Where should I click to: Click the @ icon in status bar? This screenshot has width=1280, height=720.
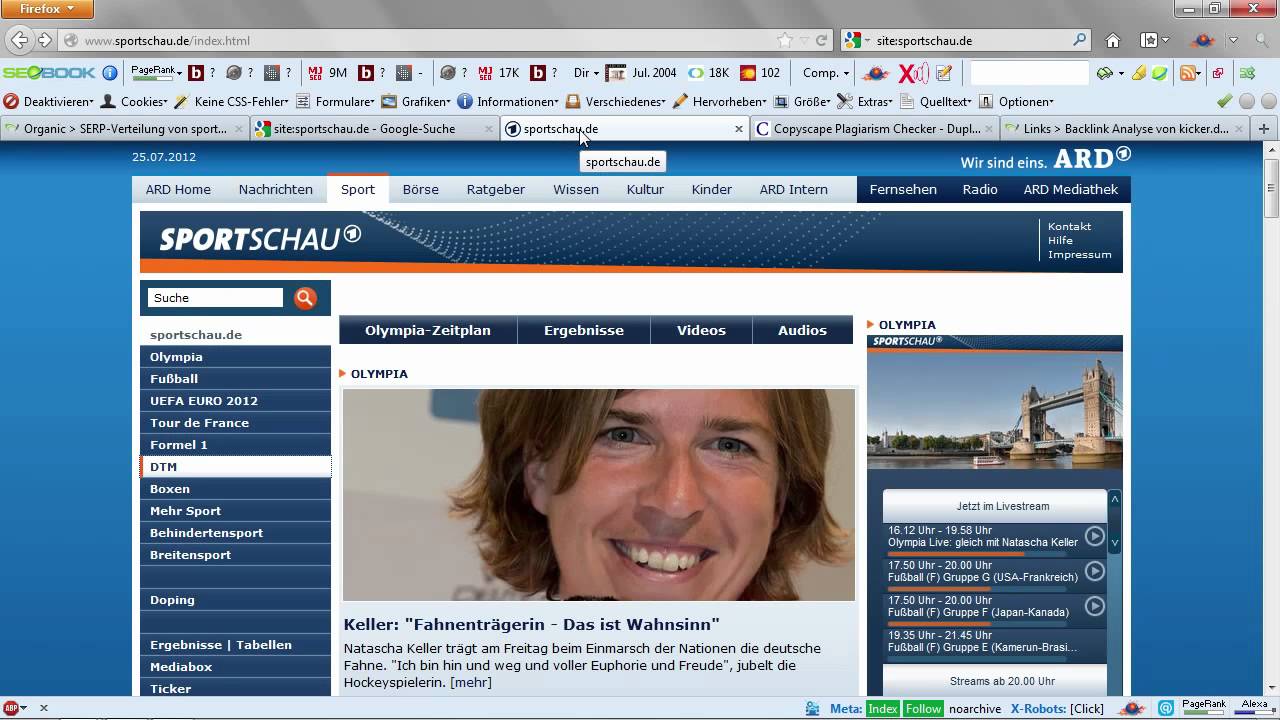click(1166, 708)
